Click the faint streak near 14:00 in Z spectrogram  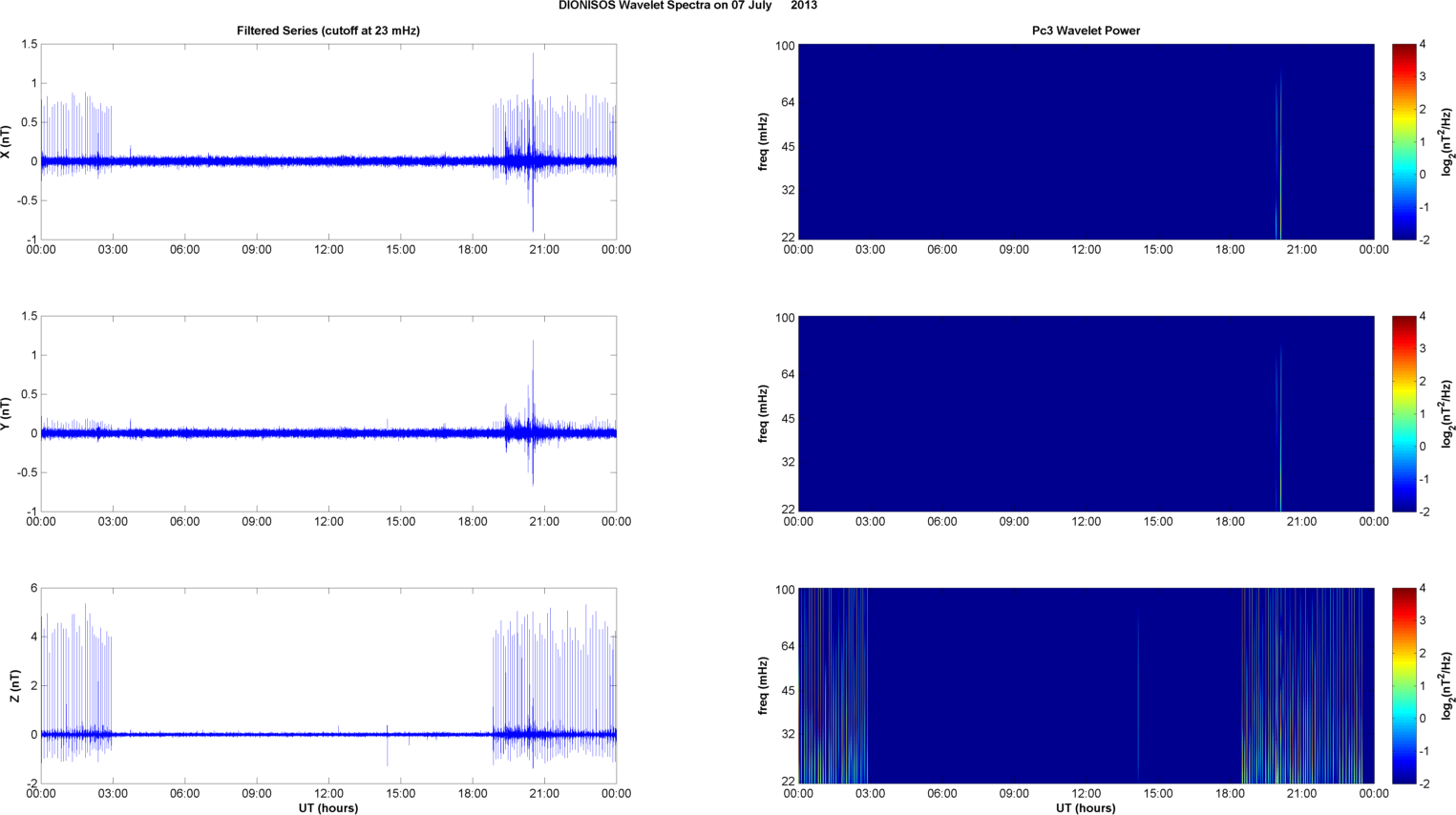(1138, 697)
